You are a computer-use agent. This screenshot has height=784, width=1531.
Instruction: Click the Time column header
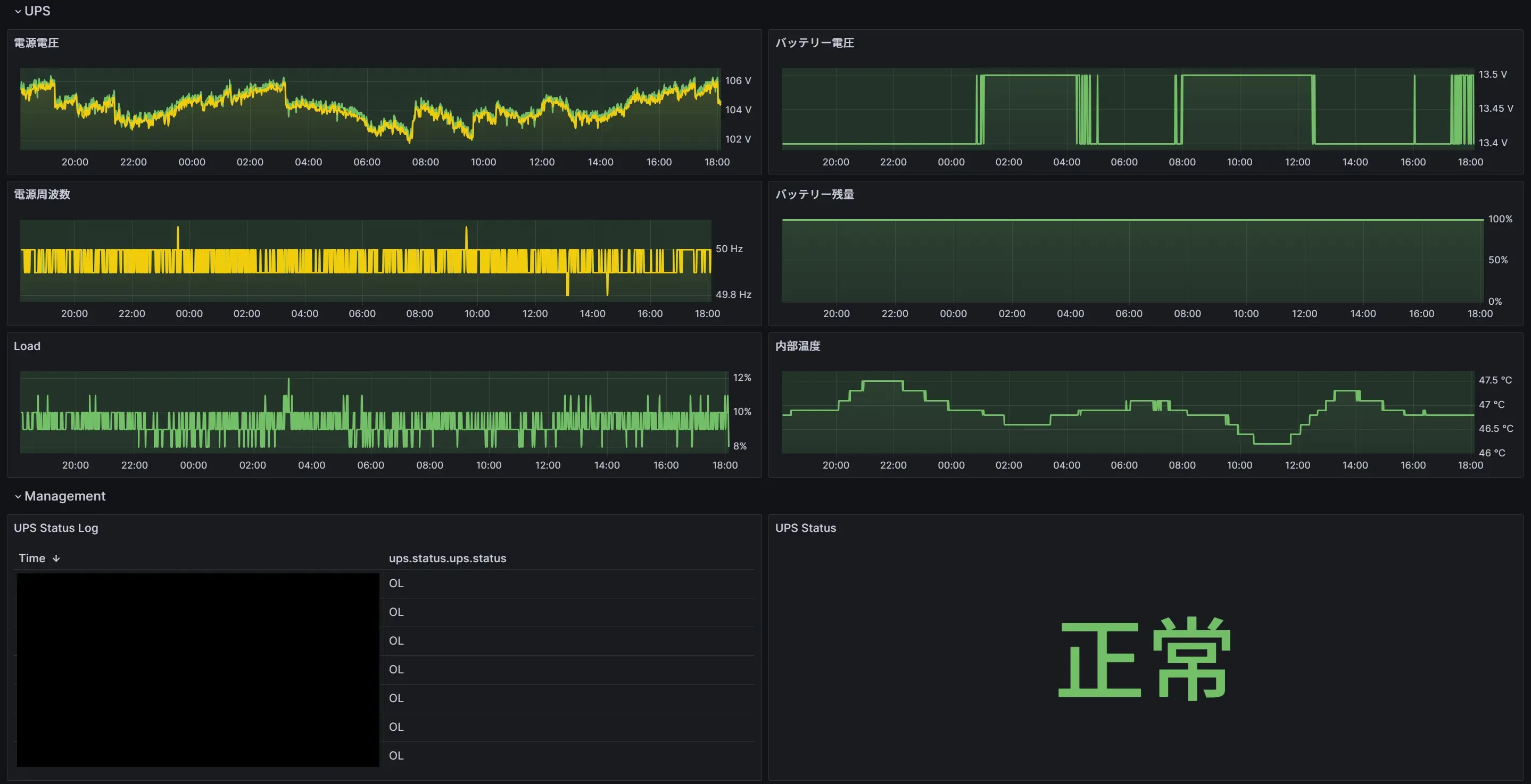coord(32,558)
